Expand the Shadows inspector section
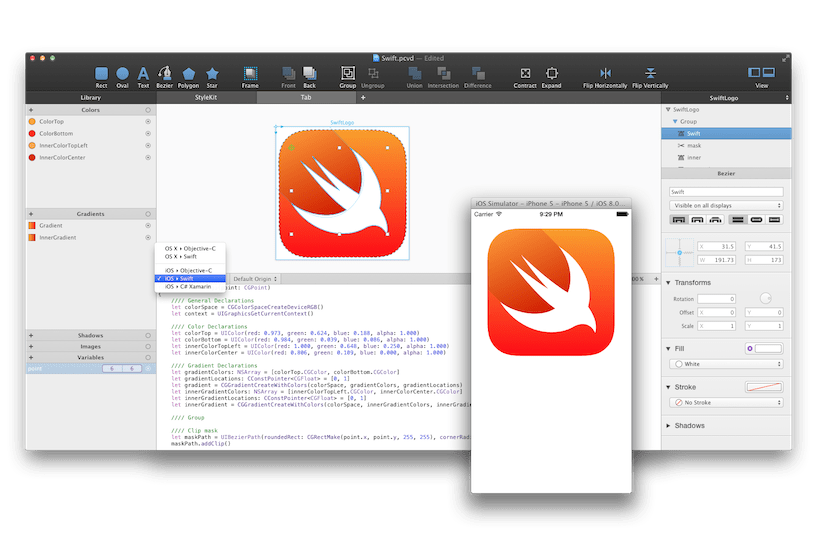This screenshot has width=823, height=550. (668, 426)
